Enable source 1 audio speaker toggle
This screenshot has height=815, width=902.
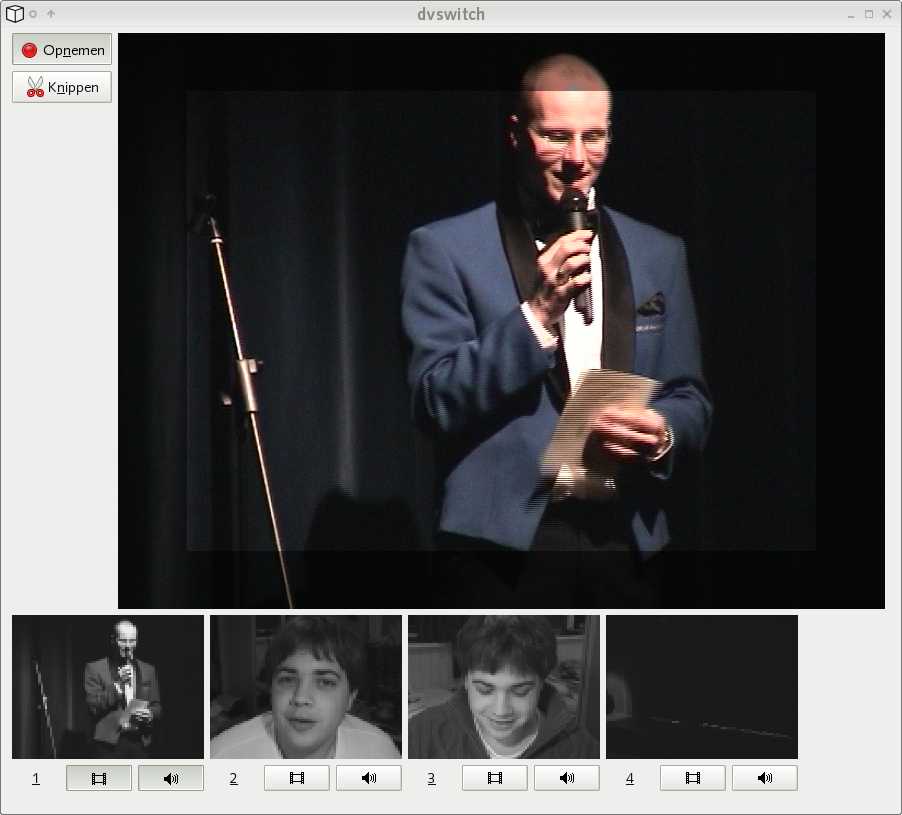tap(171, 778)
